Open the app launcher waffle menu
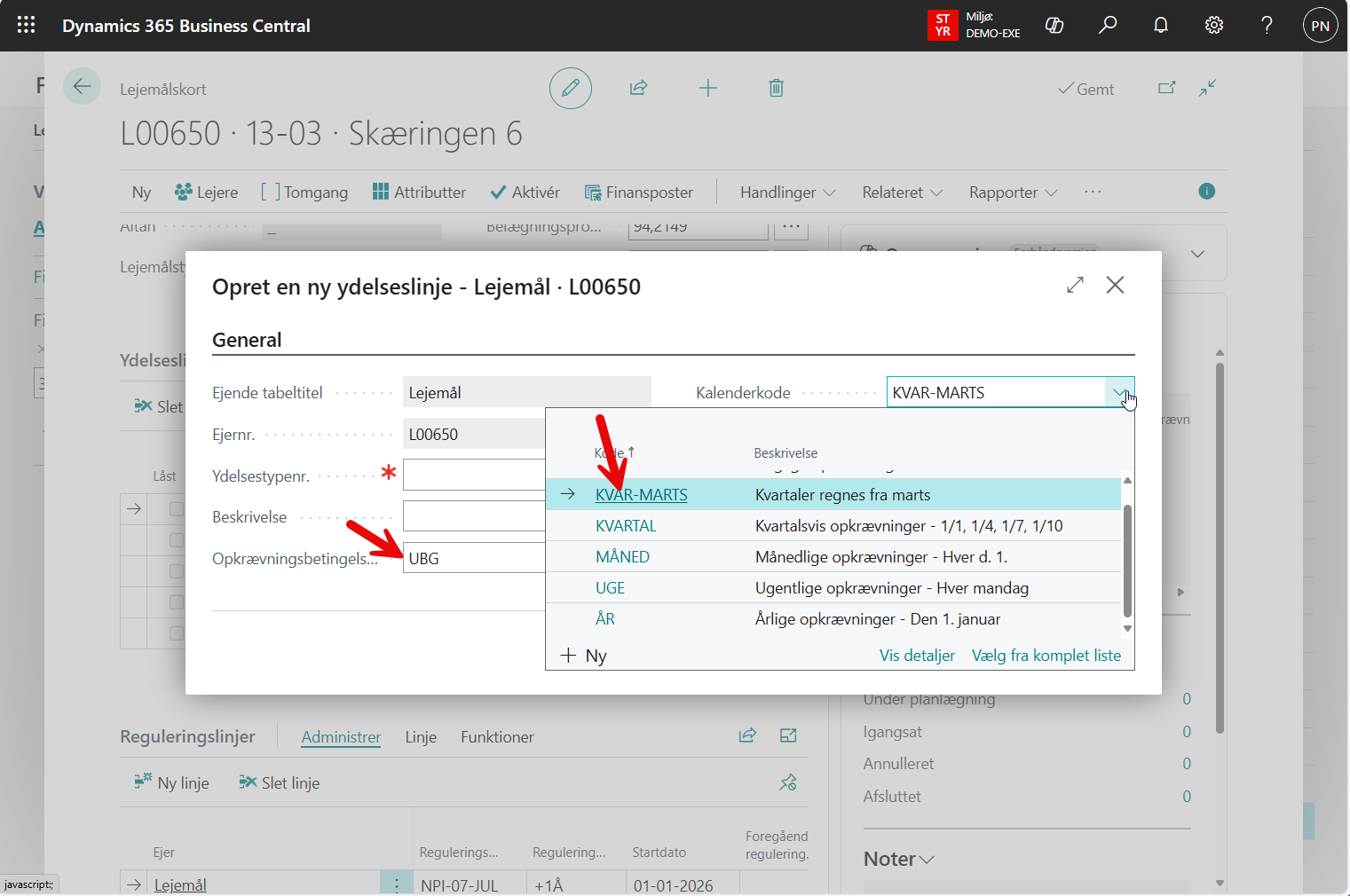This screenshot has width=1350, height=896. pos(26,25)
